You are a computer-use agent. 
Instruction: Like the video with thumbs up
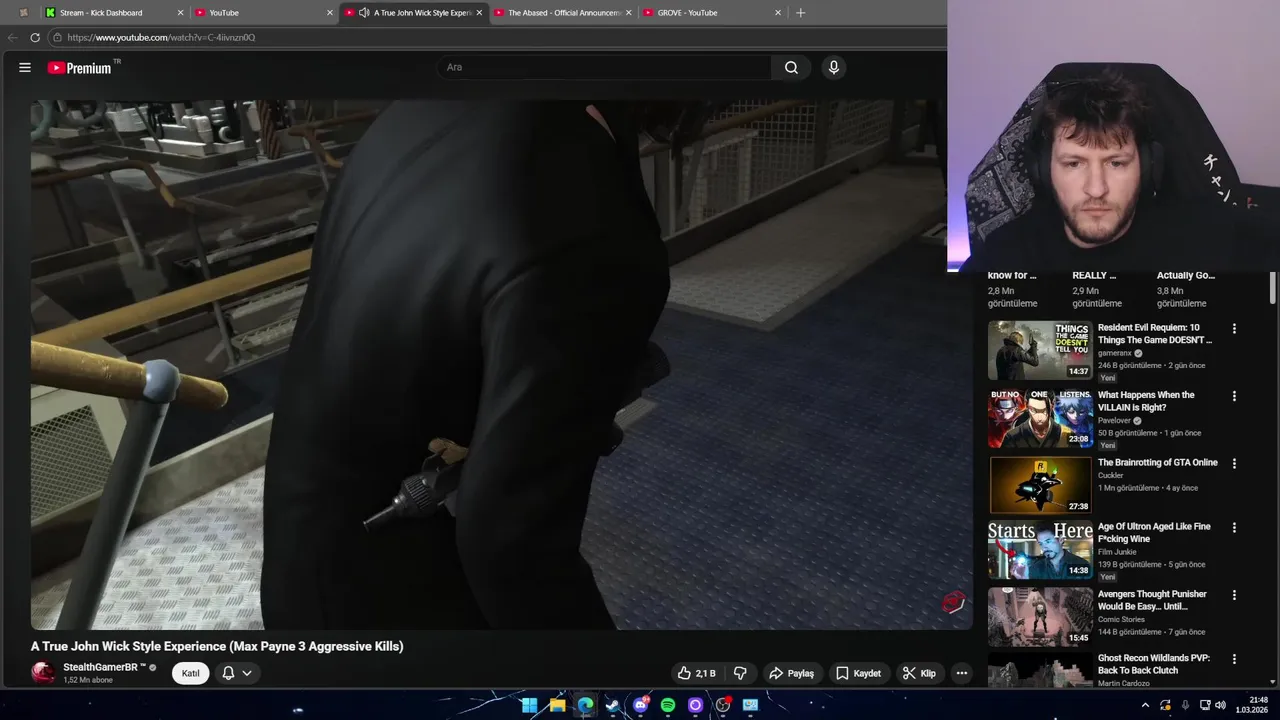click(696, 673)
